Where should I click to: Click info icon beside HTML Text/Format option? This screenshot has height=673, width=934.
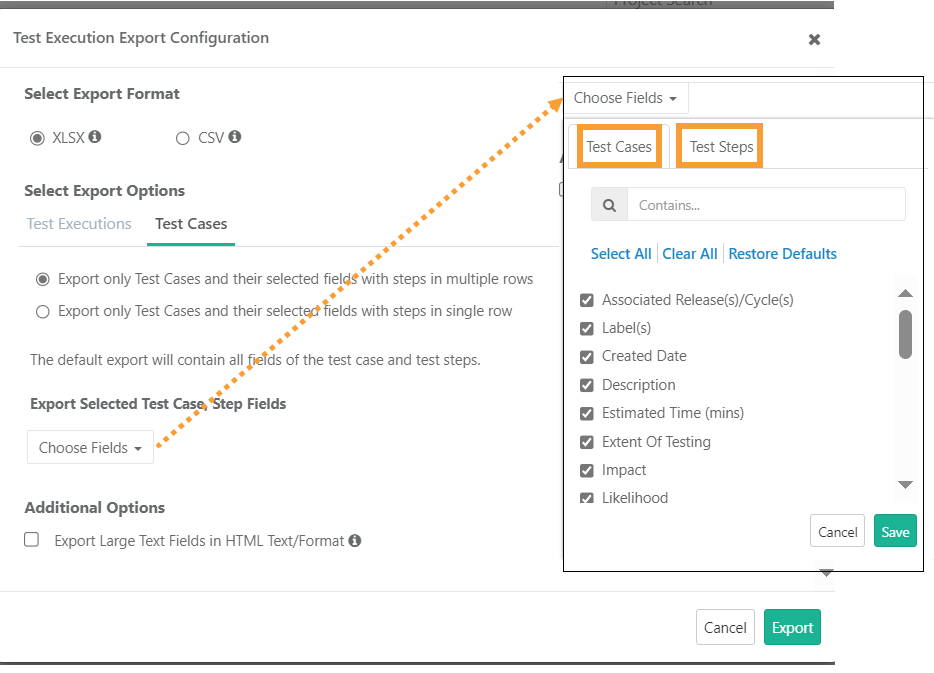tap(355, 541)
